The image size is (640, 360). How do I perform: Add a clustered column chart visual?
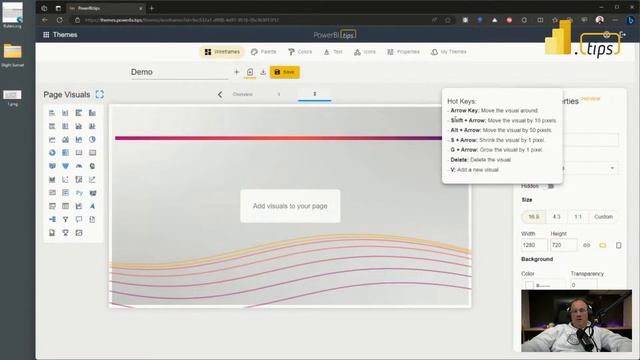click(92, 113)
